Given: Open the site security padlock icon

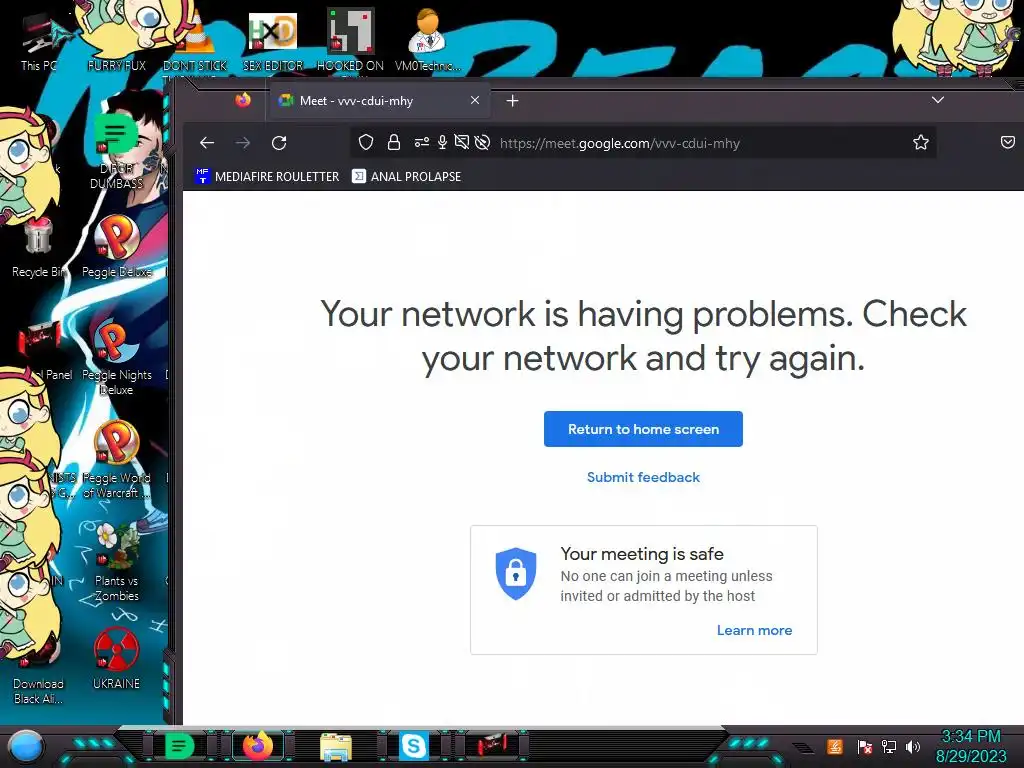Looking at the screenshot, I should (x=394, y=142).
